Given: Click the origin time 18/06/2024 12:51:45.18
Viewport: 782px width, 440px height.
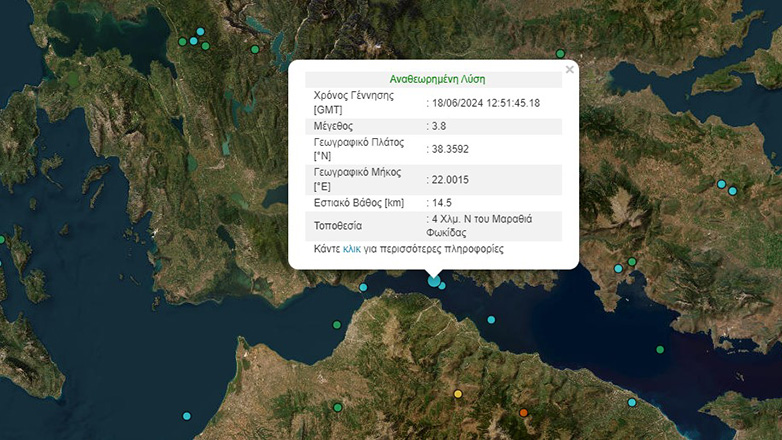Looking at the screenshot, I should tap(486, 103).
